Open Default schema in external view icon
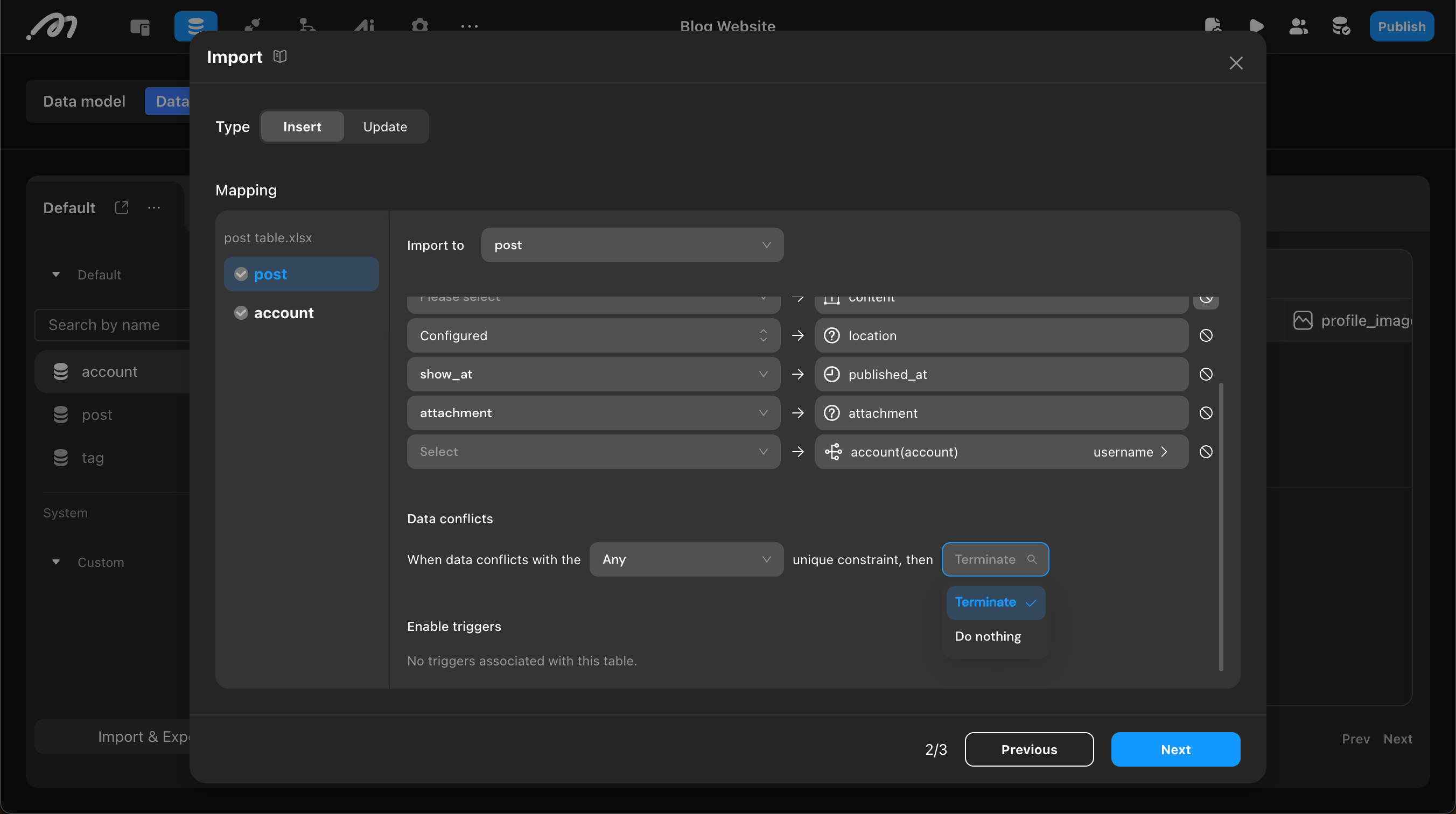 122,207
